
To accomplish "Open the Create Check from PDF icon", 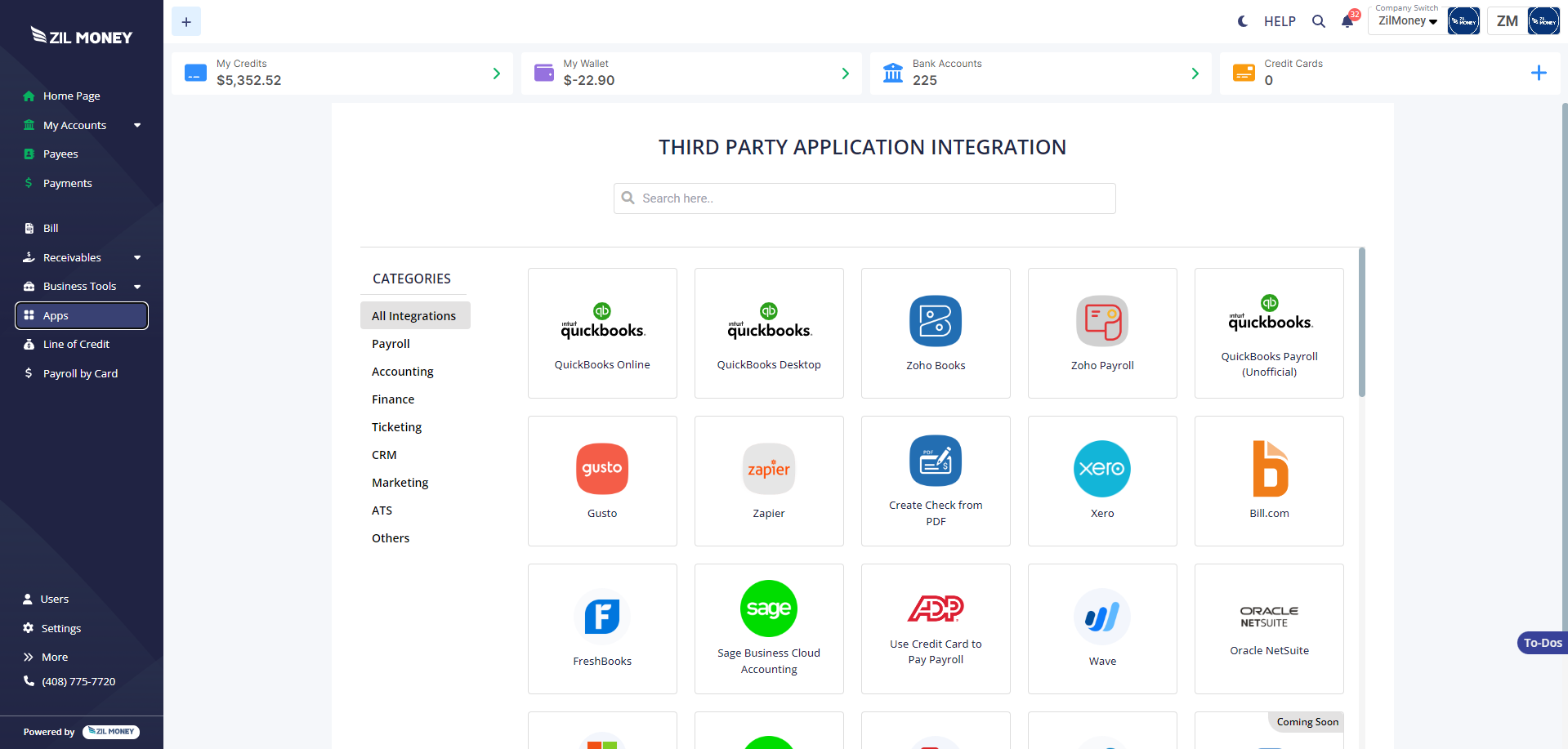I will 936,461.
